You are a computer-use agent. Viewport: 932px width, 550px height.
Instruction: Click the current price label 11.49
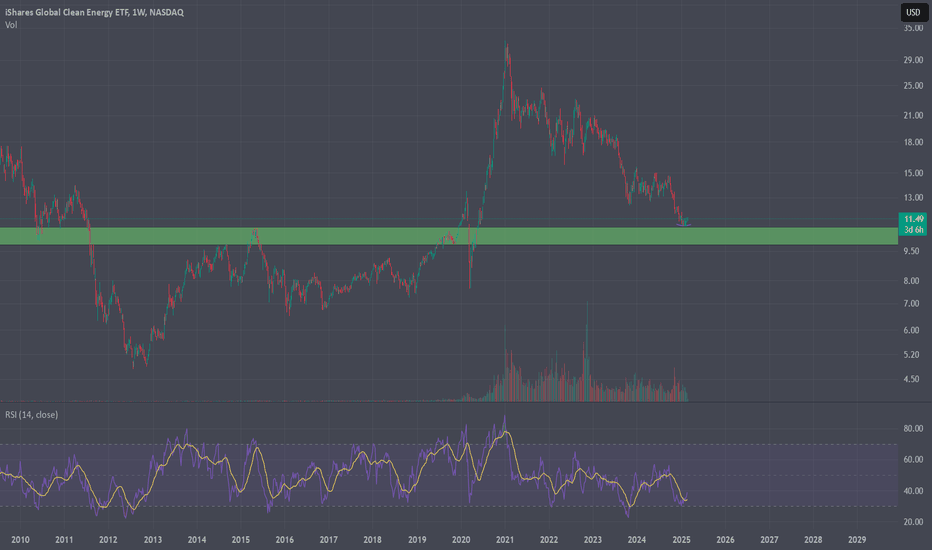coord(914,219)
